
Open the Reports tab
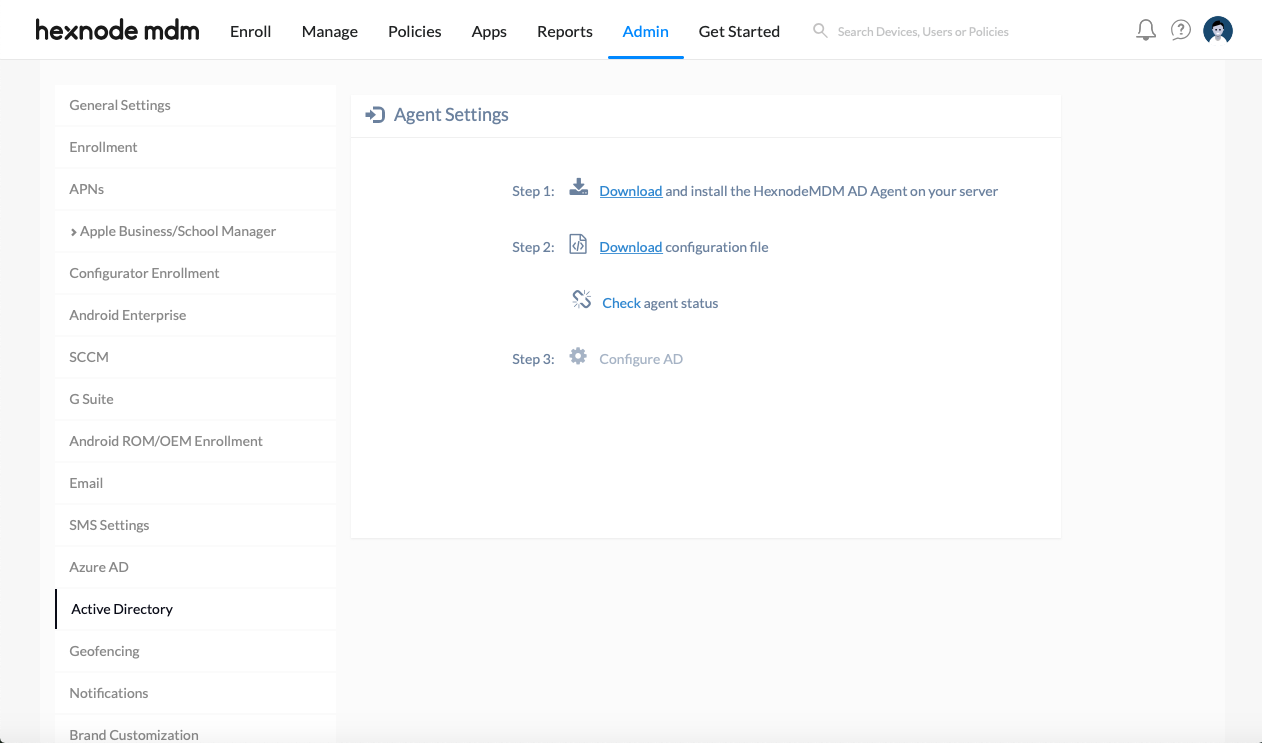point(565,31)
